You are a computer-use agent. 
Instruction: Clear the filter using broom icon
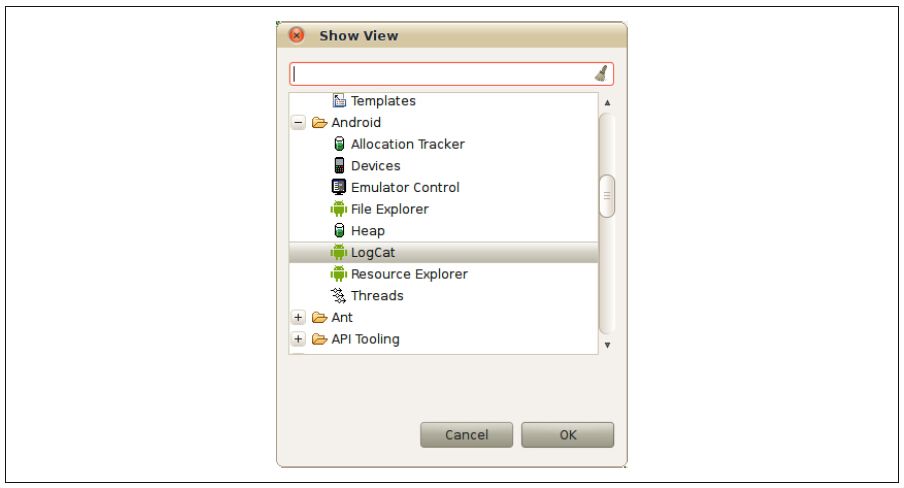[x=601, y=74]
